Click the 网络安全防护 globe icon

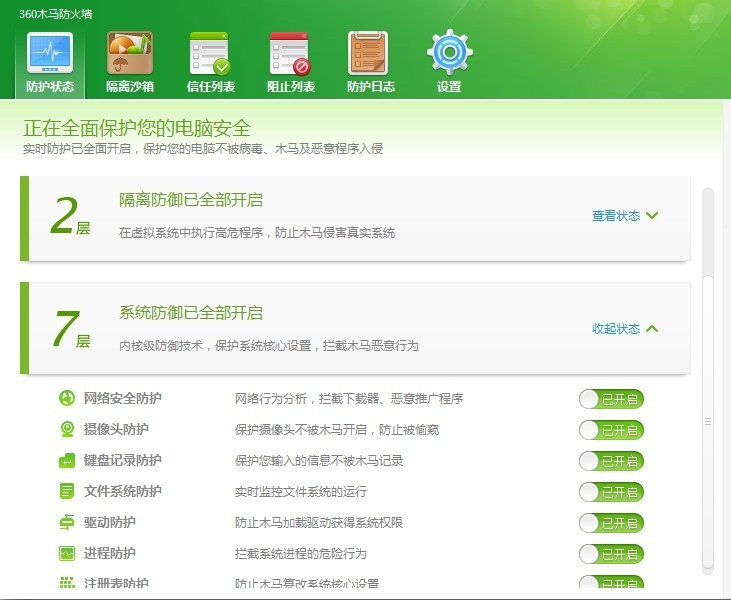67,399
